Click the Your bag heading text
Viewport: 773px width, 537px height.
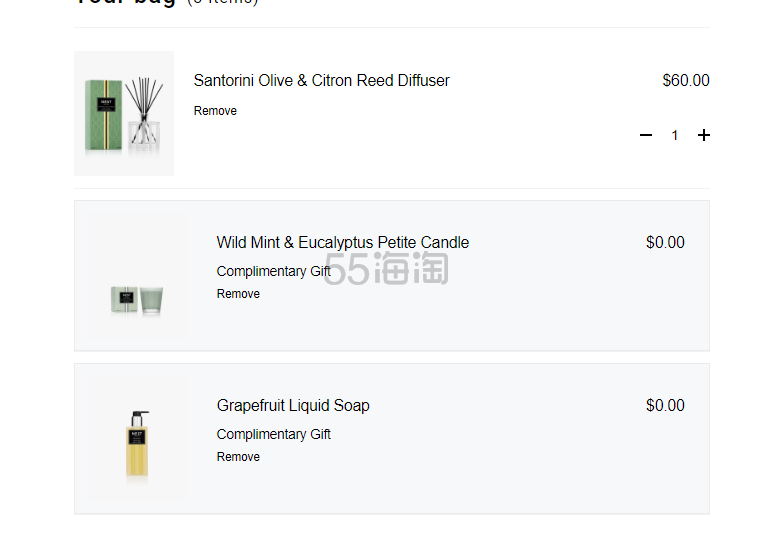[x=126, y=2]
